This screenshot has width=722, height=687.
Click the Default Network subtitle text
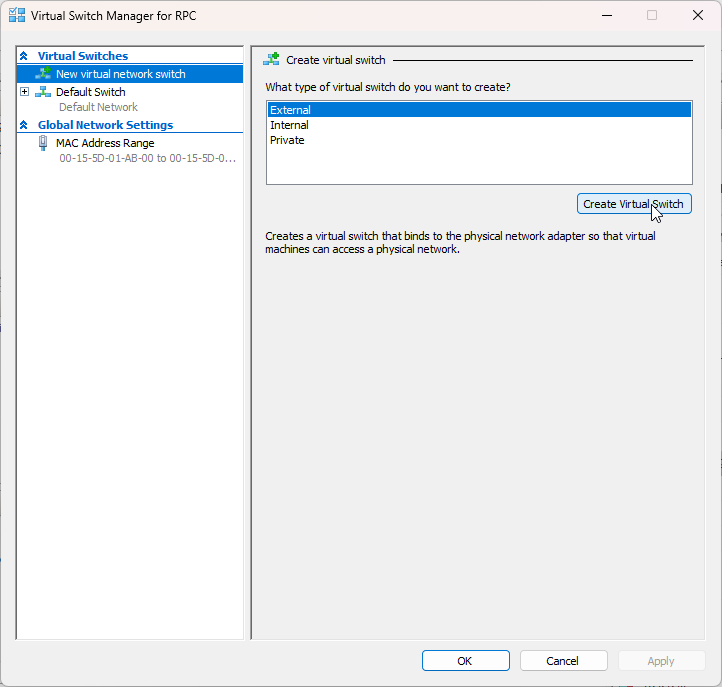(x=99, y=107)
